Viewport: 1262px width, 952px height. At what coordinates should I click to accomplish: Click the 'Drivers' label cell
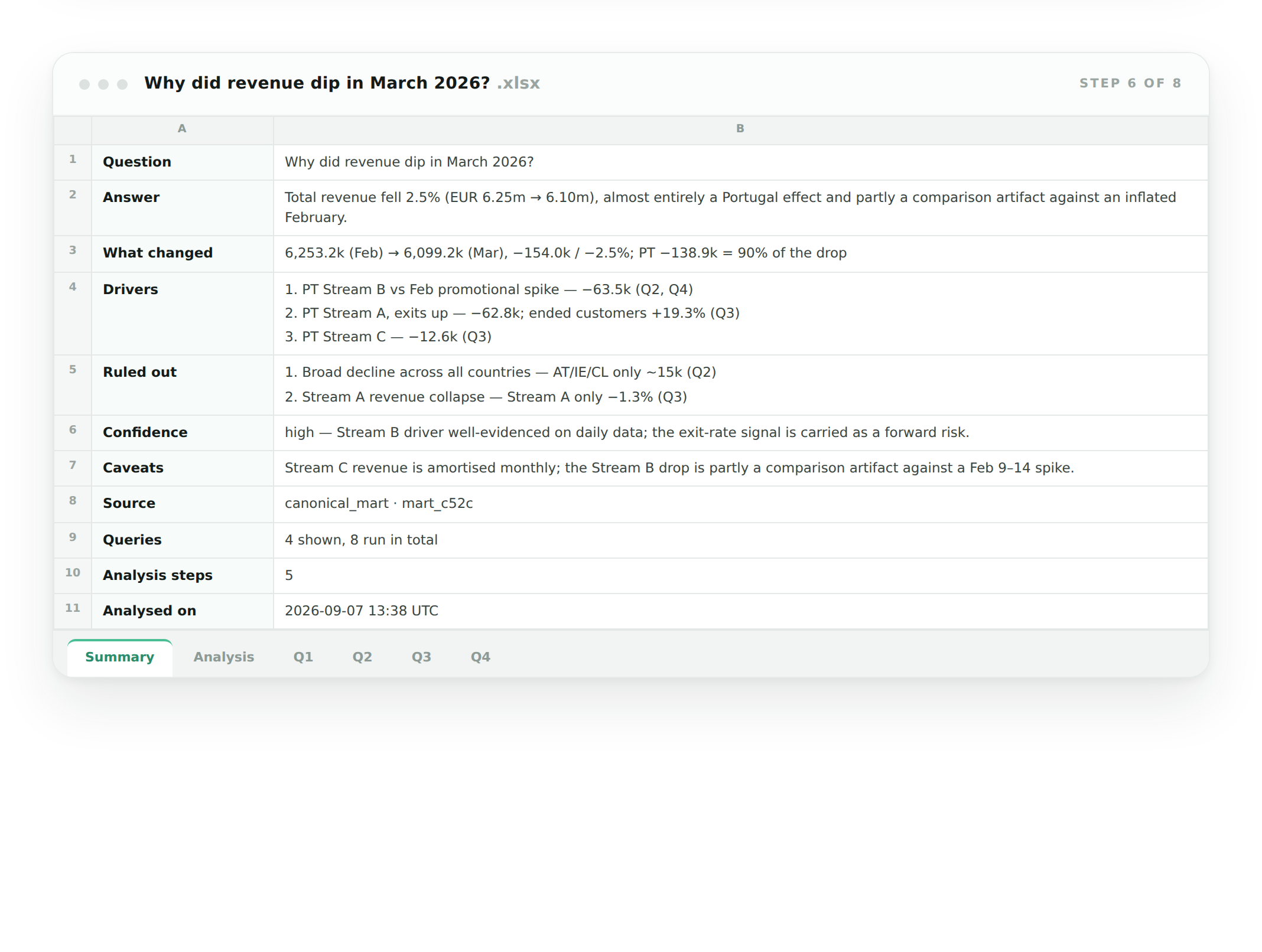pyautogui.click(x=182, y=314)
